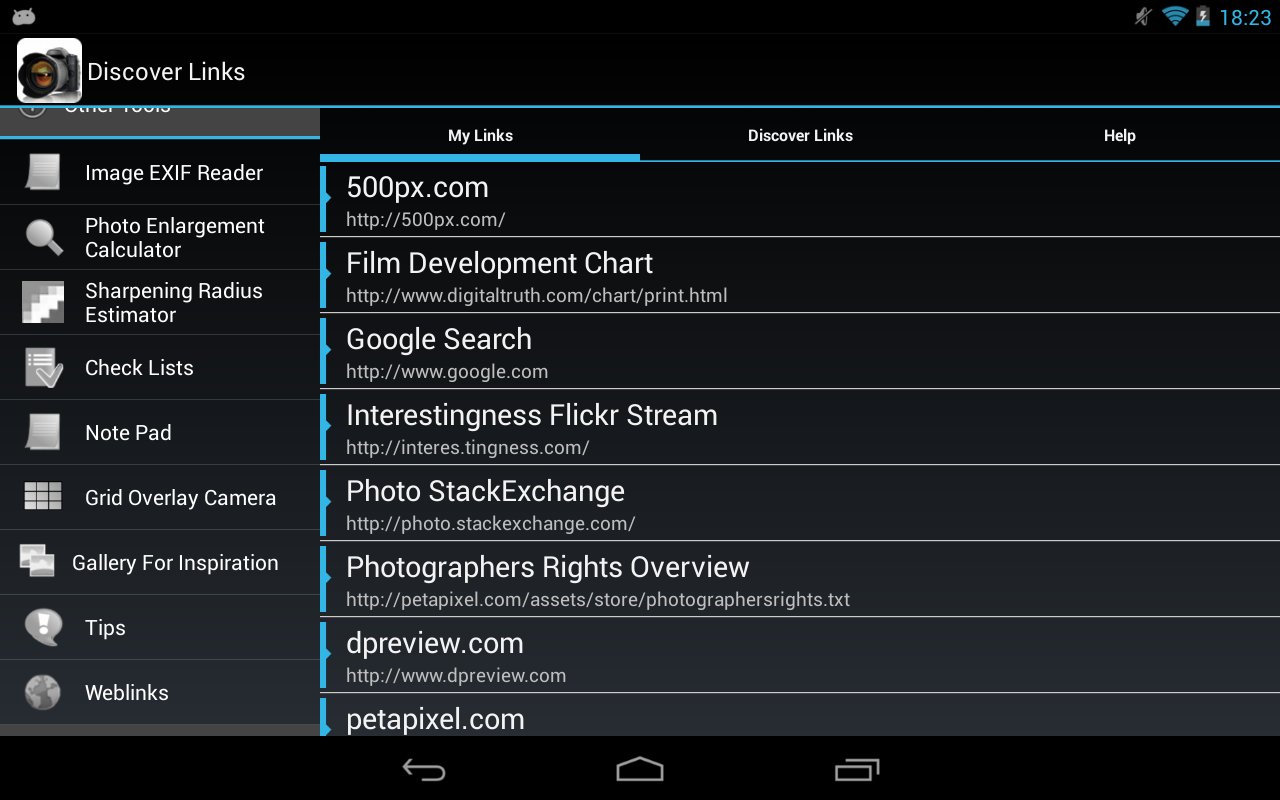Viewport: 1280px width, 800px height.
Task: Switch to the Discover Links tab
Action: tap(800, 135)
